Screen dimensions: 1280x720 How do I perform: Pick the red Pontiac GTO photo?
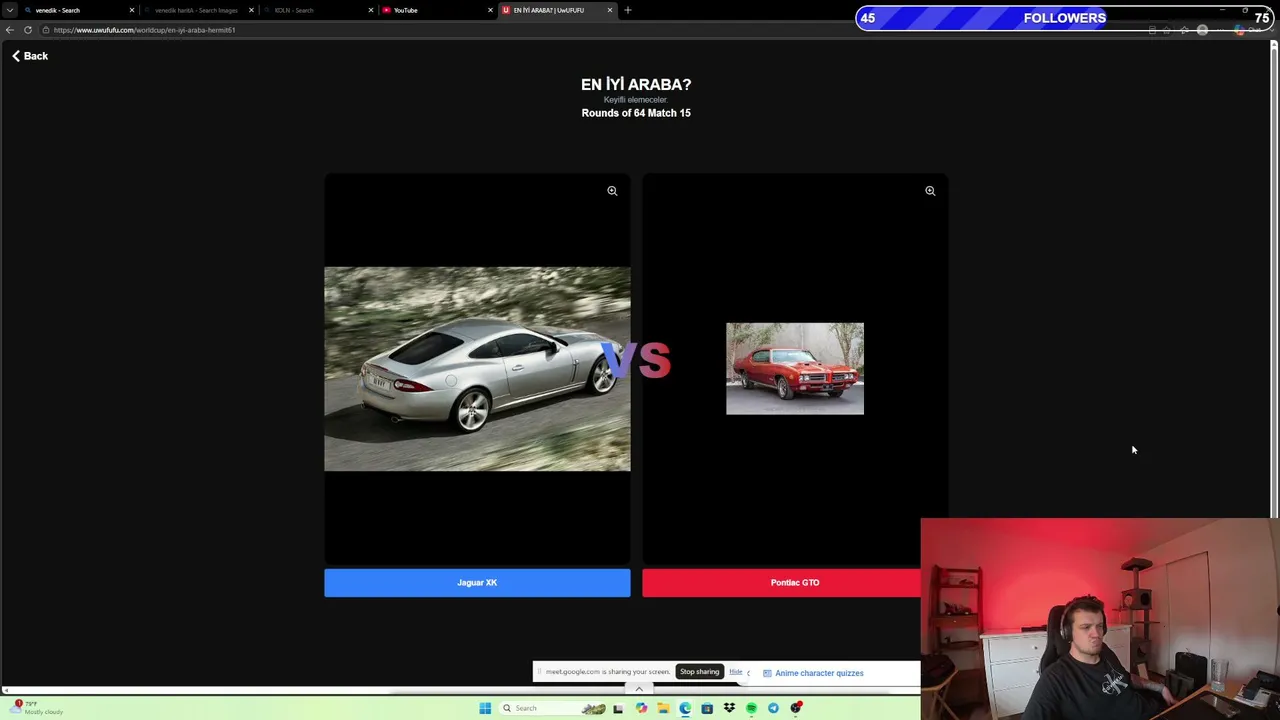795,368
